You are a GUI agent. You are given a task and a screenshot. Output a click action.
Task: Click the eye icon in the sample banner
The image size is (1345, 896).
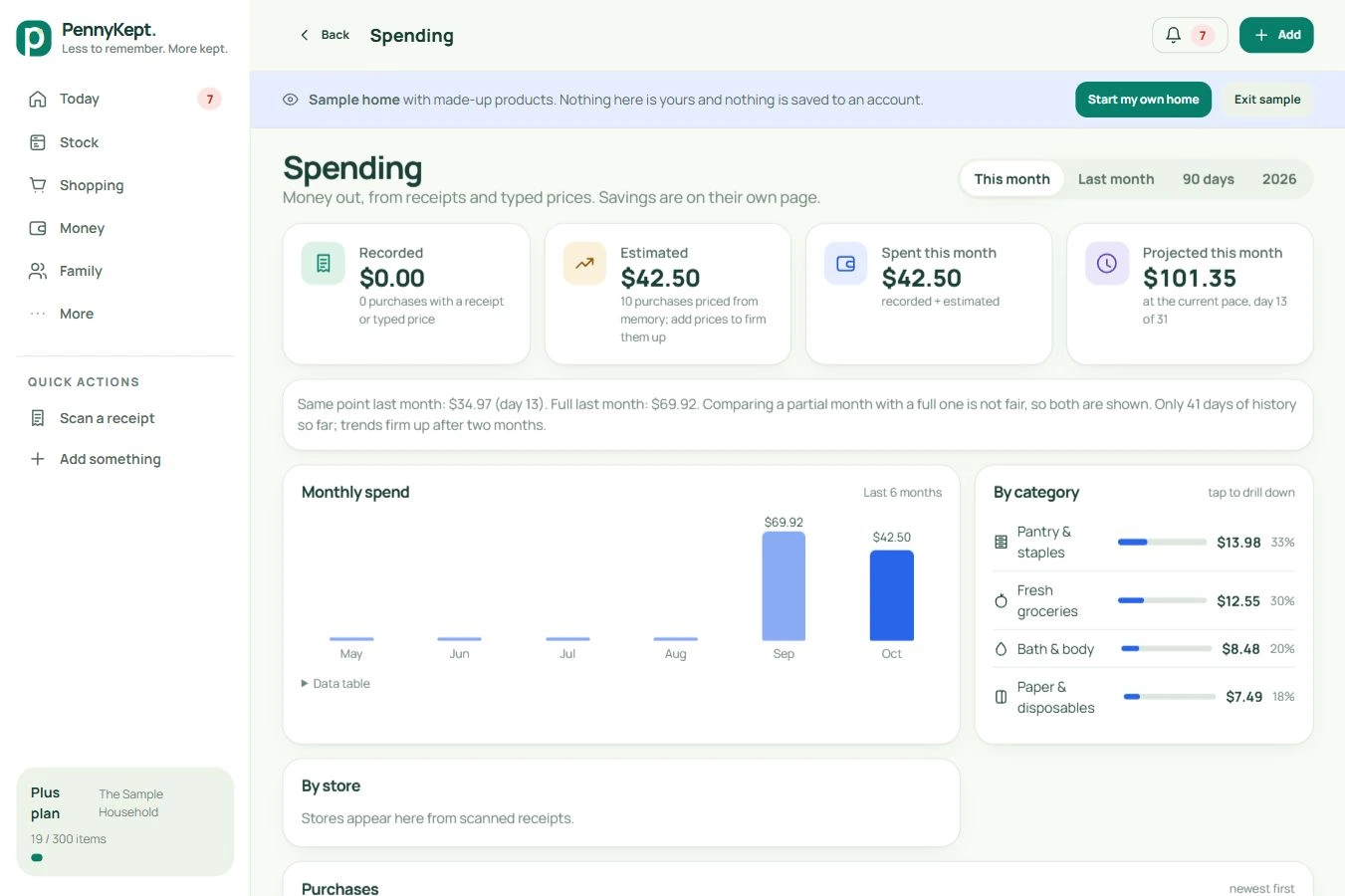tap(291, 100)
